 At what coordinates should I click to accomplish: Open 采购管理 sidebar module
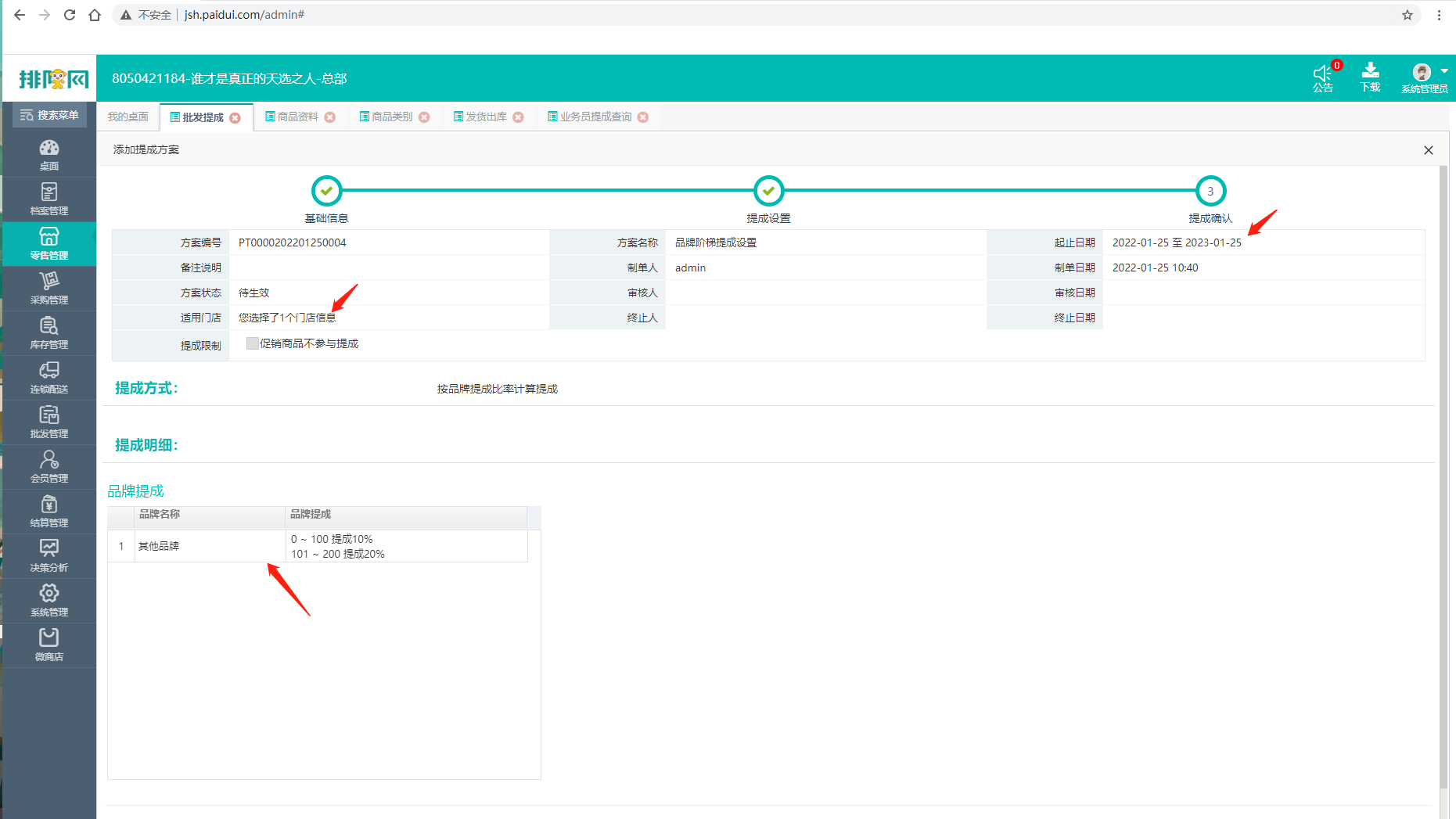[x=49, y=289]
